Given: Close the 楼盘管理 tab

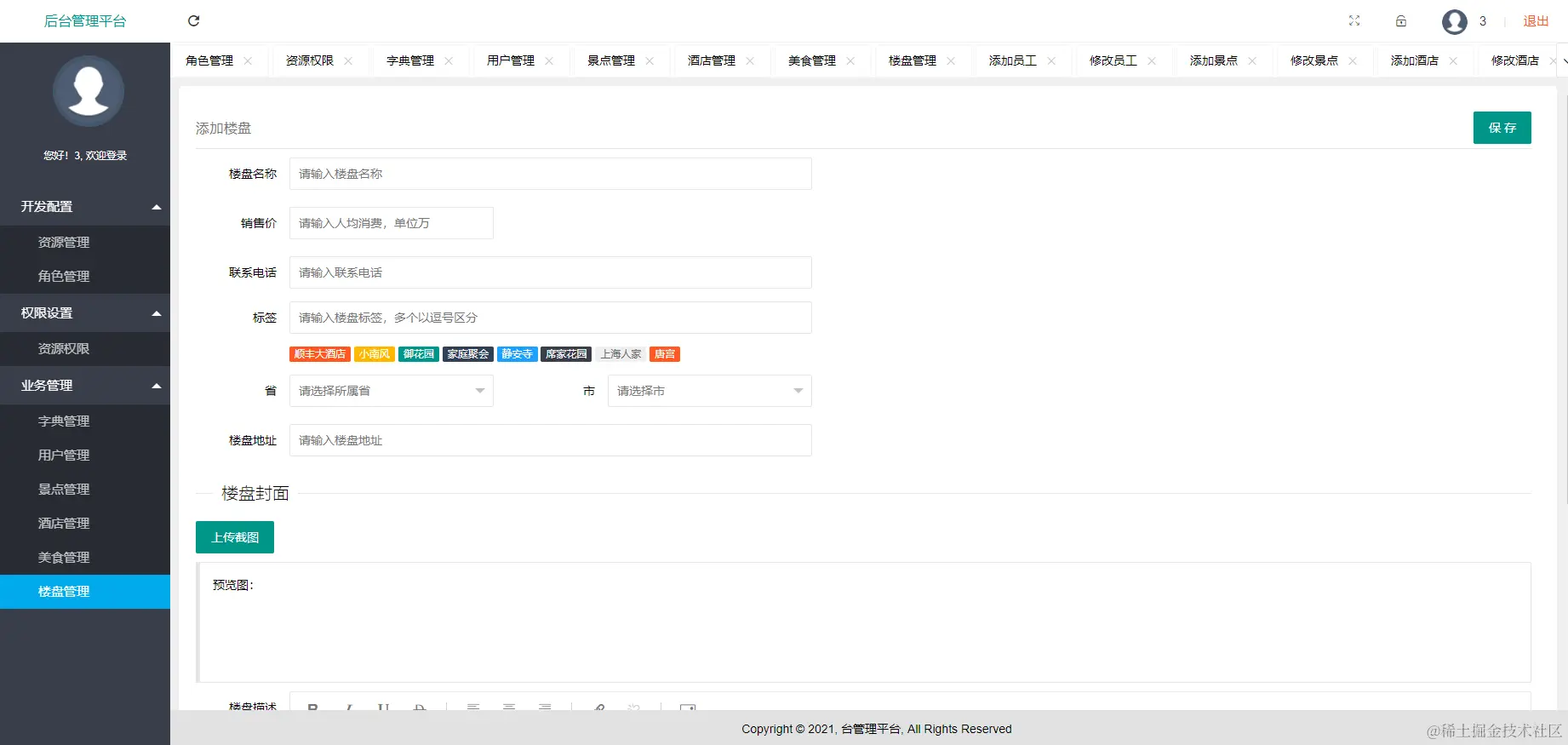Looking at the screenshot, I should point(951,60).
